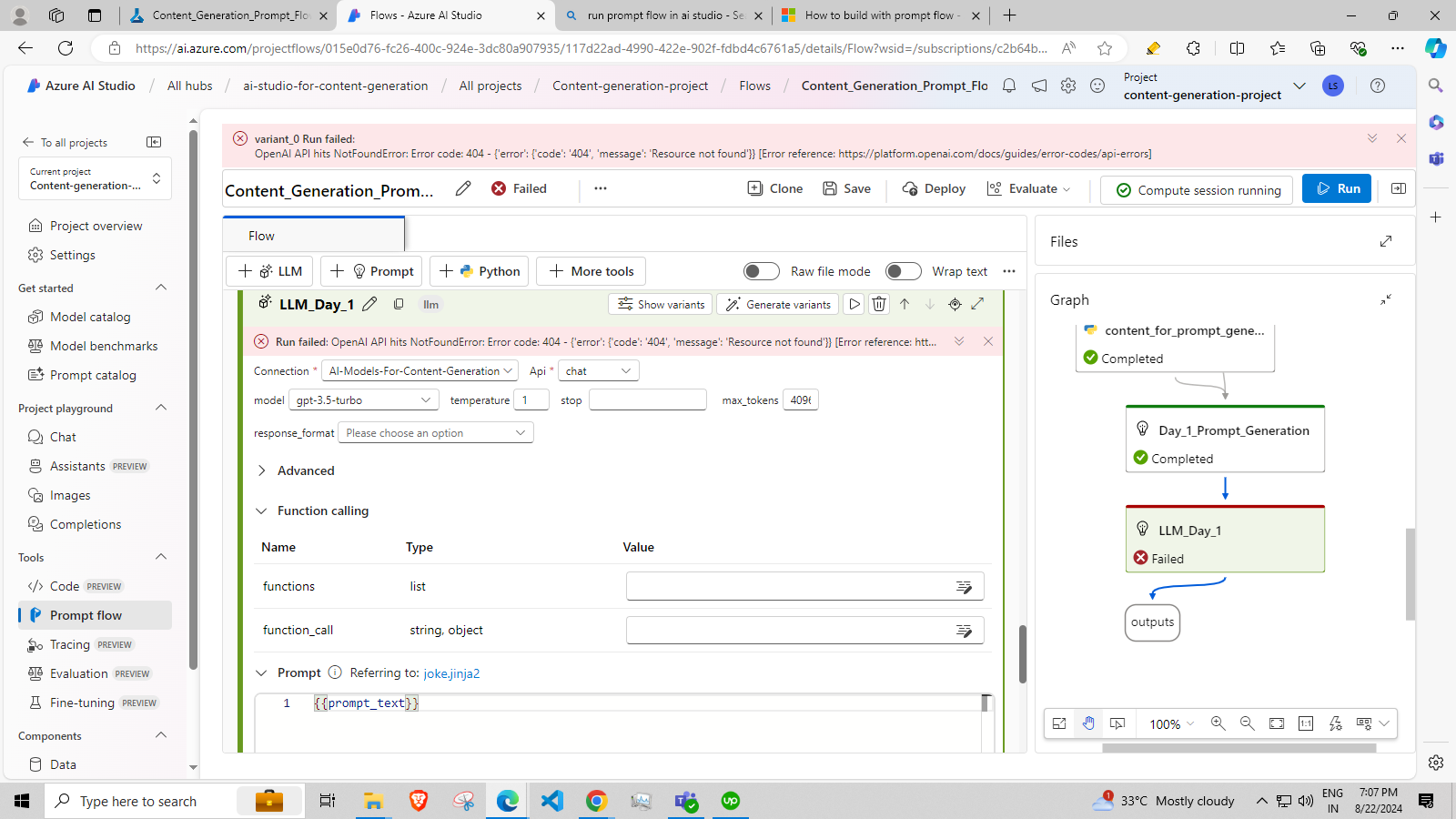Duplicate LLM_Day_1 using the copy icon
The image size is (1456, 819).
(x=399, y=304)
